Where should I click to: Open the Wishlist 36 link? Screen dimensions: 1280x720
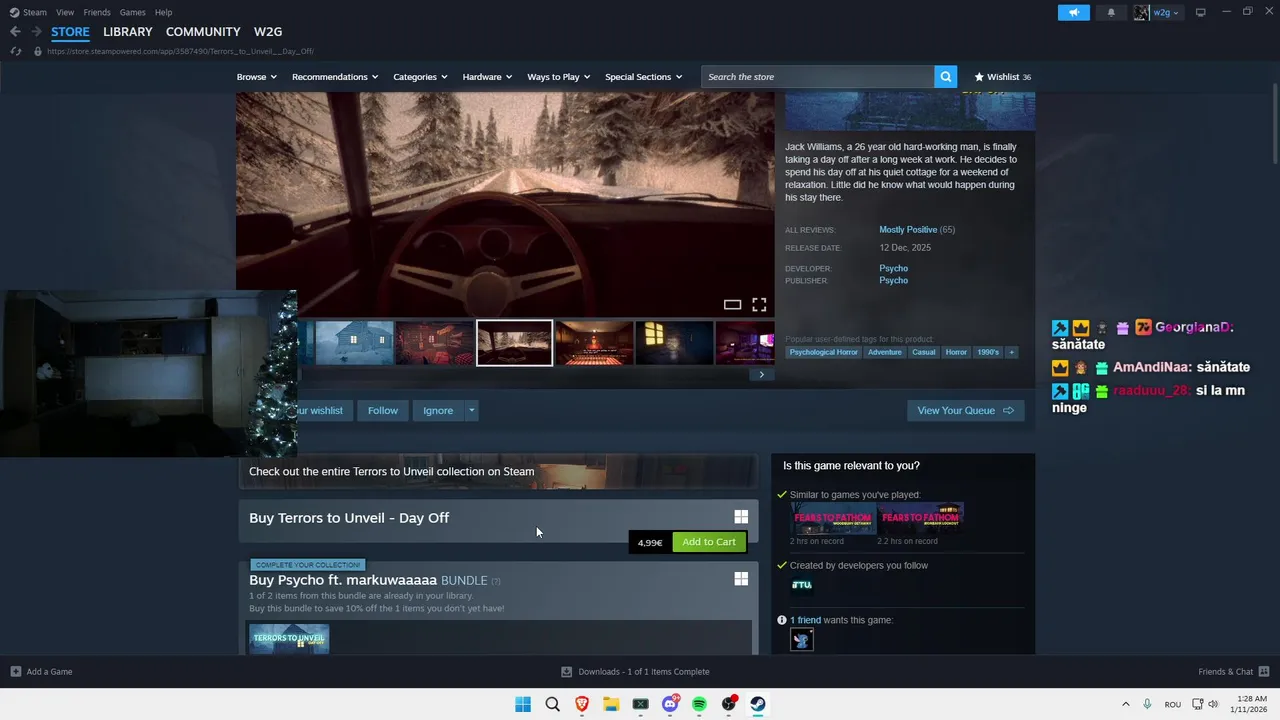point(1003,77)
